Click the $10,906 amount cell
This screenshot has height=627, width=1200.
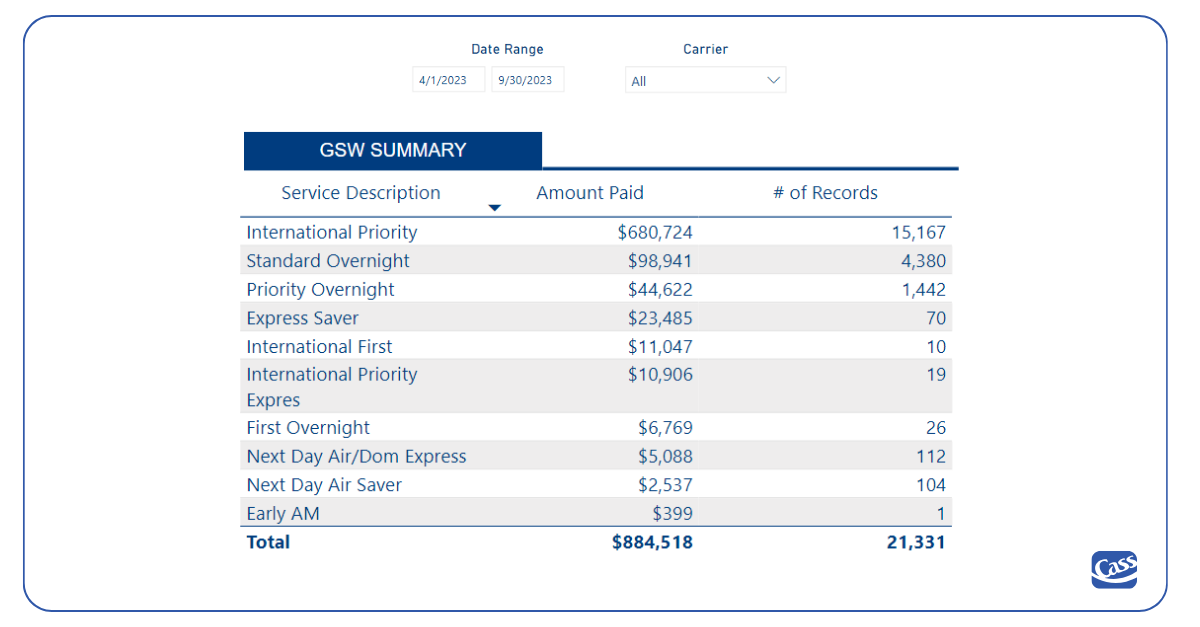coord(660,375)
